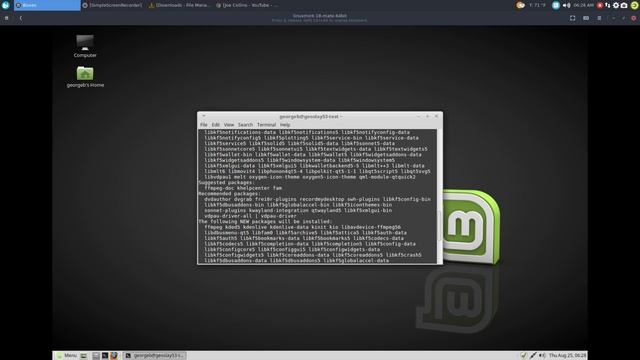
Task: Open the settings gear in host tray
Action: point(616,5)
